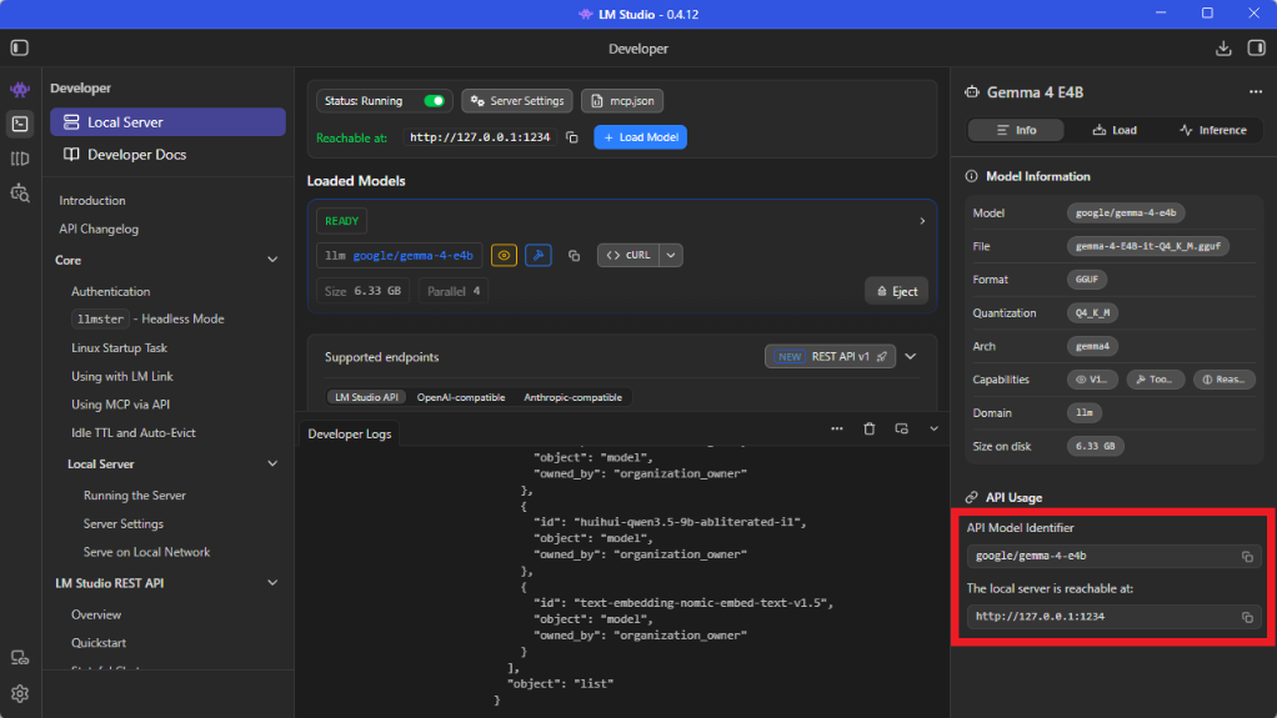Open Using MCP via API page
Screen dimensions: 1277x718
click(120, 405)
